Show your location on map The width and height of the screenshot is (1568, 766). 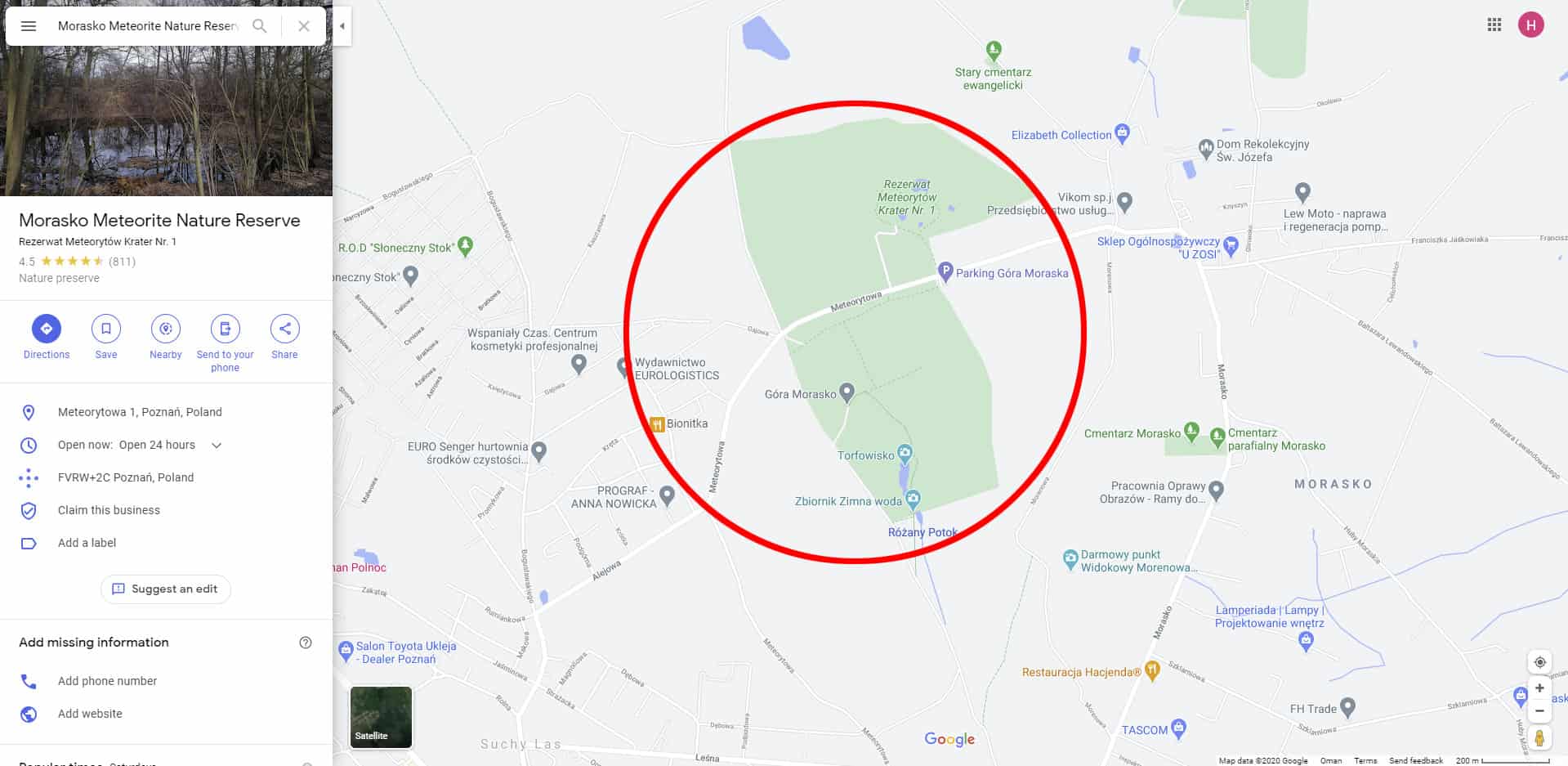coord(1539,662)
